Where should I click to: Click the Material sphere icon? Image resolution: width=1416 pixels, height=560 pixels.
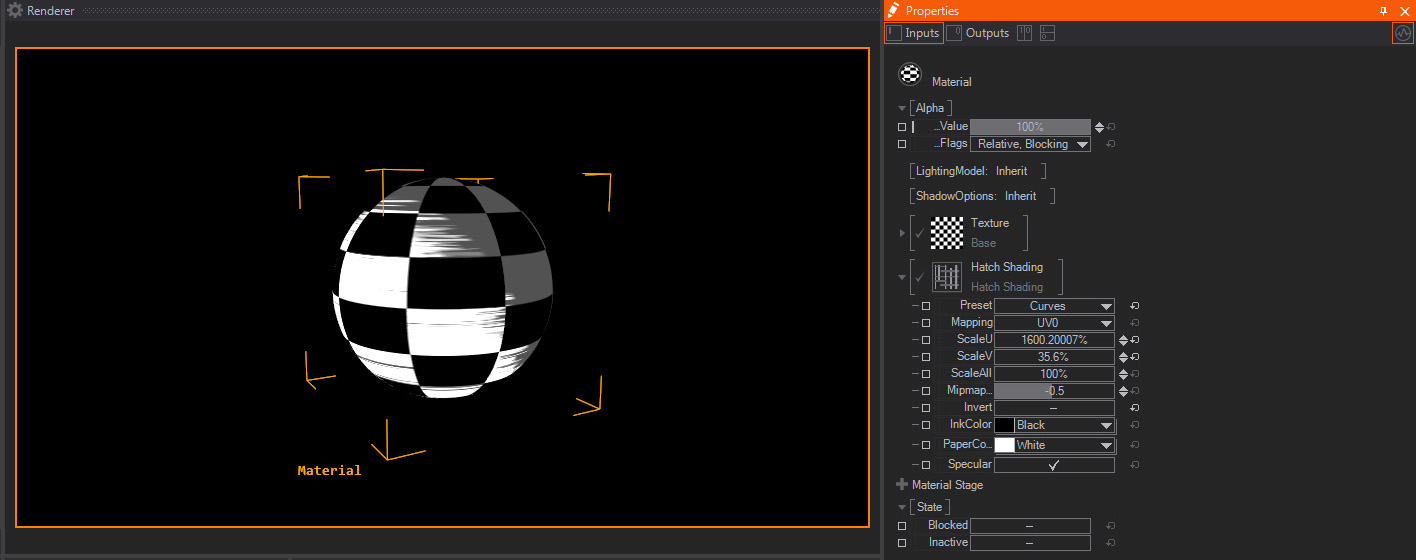pos(910,74)
